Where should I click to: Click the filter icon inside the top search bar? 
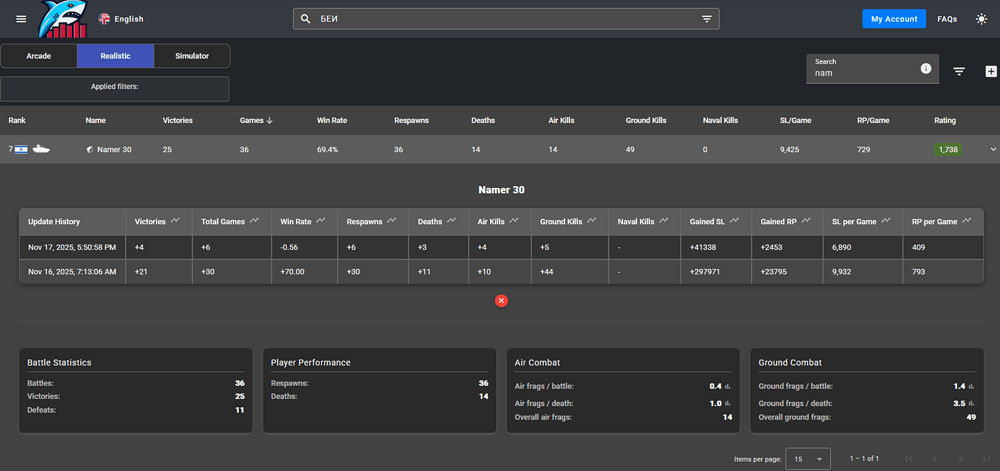707,19
